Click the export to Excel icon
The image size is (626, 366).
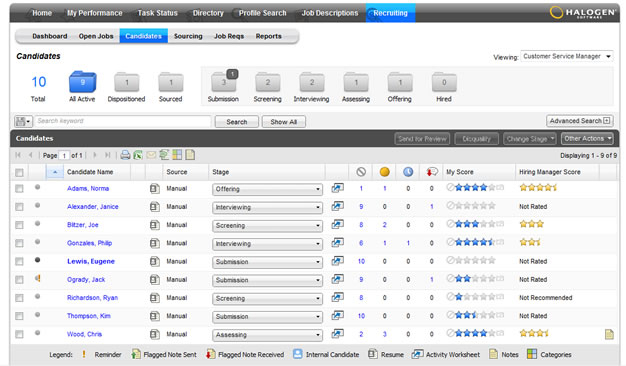138,155
